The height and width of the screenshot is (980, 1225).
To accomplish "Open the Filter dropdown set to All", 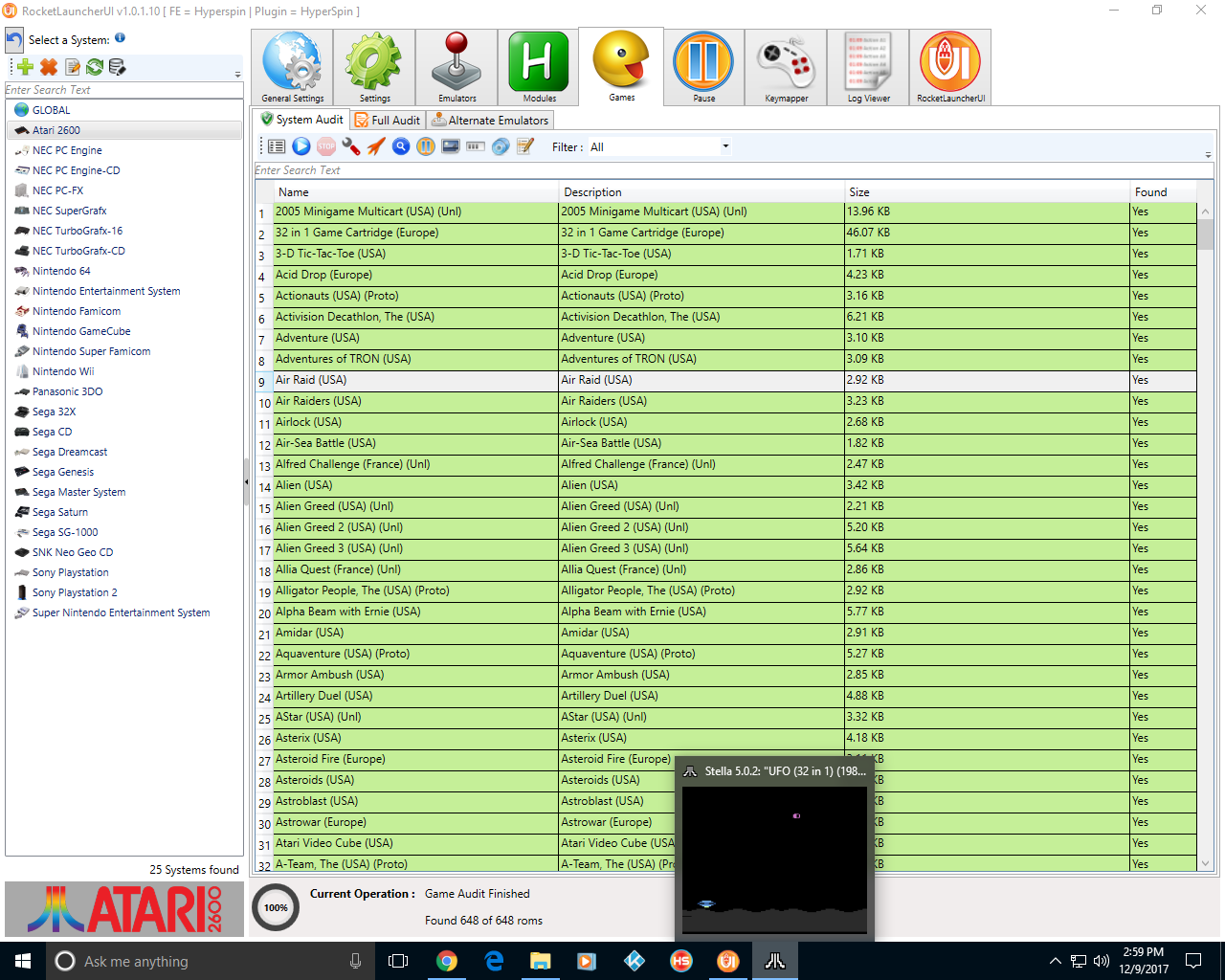I will pyautogui.click(x=659, y=147).
